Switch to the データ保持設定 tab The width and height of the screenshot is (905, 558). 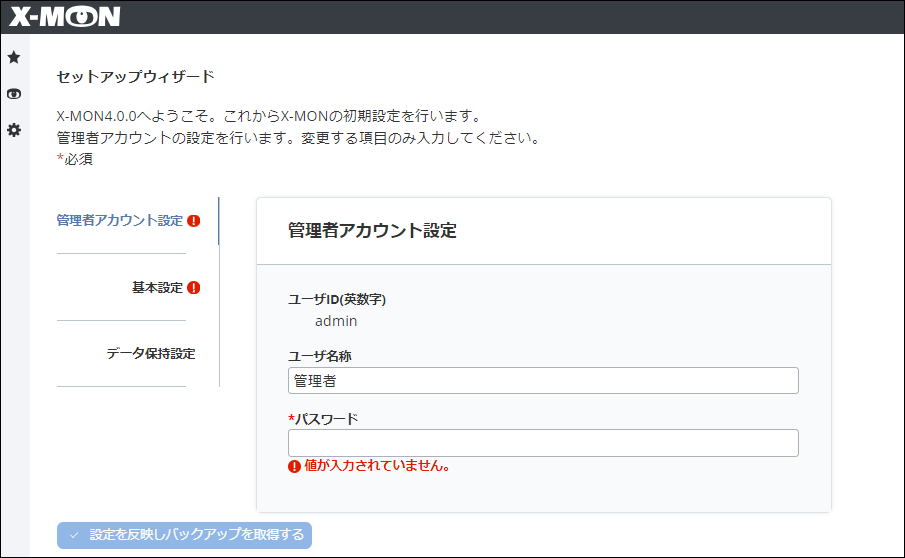coord(150,354)
